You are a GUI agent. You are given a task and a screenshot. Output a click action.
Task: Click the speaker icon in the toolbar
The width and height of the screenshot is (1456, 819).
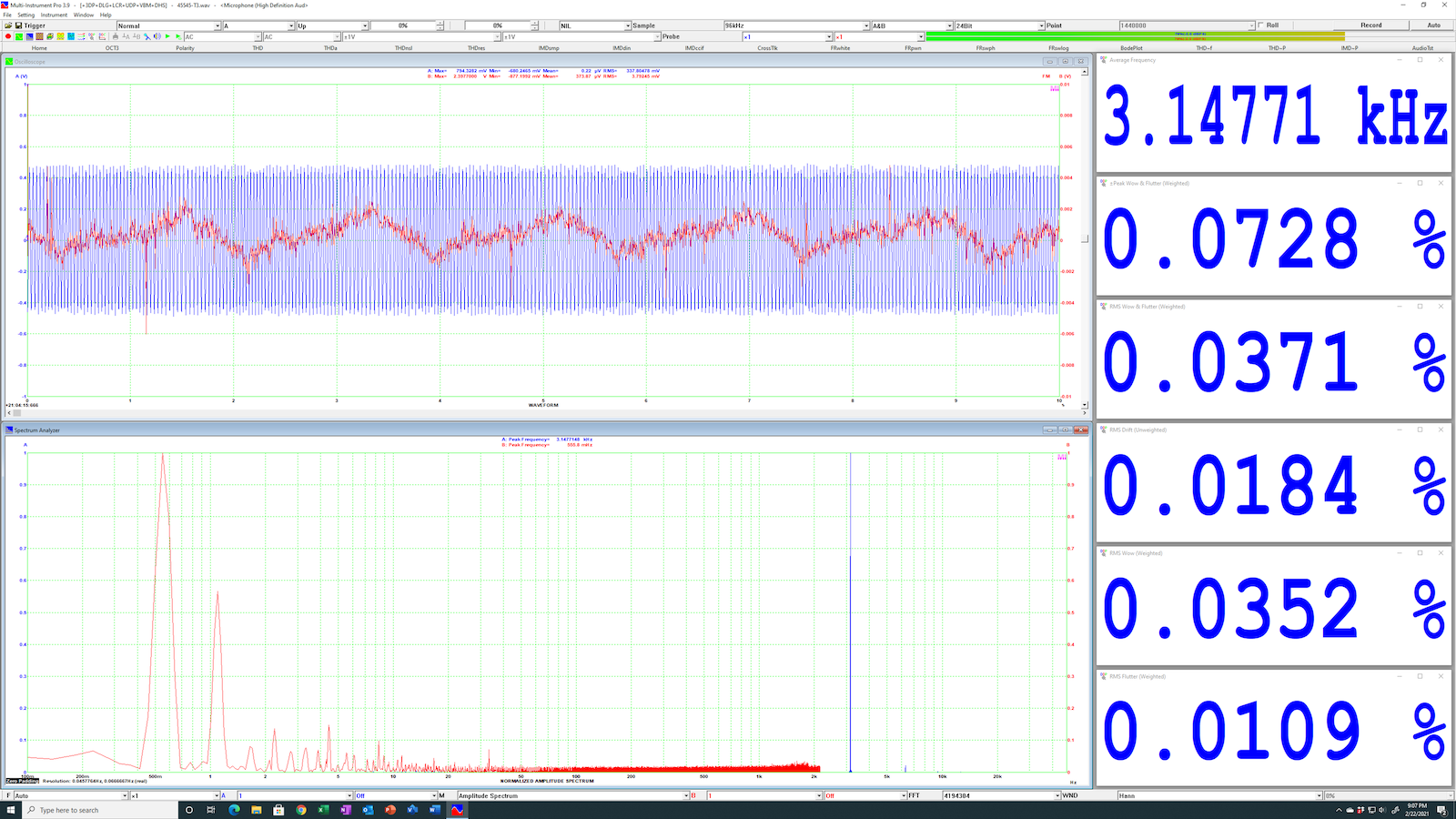pos(157,36)
